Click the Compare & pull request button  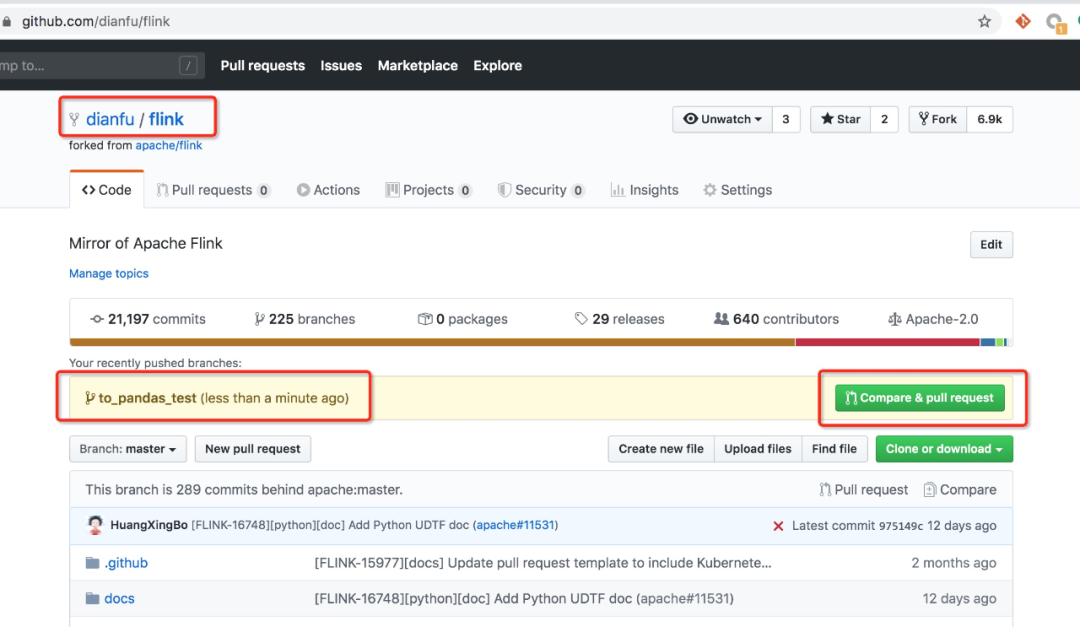click(x=919, y=398)
